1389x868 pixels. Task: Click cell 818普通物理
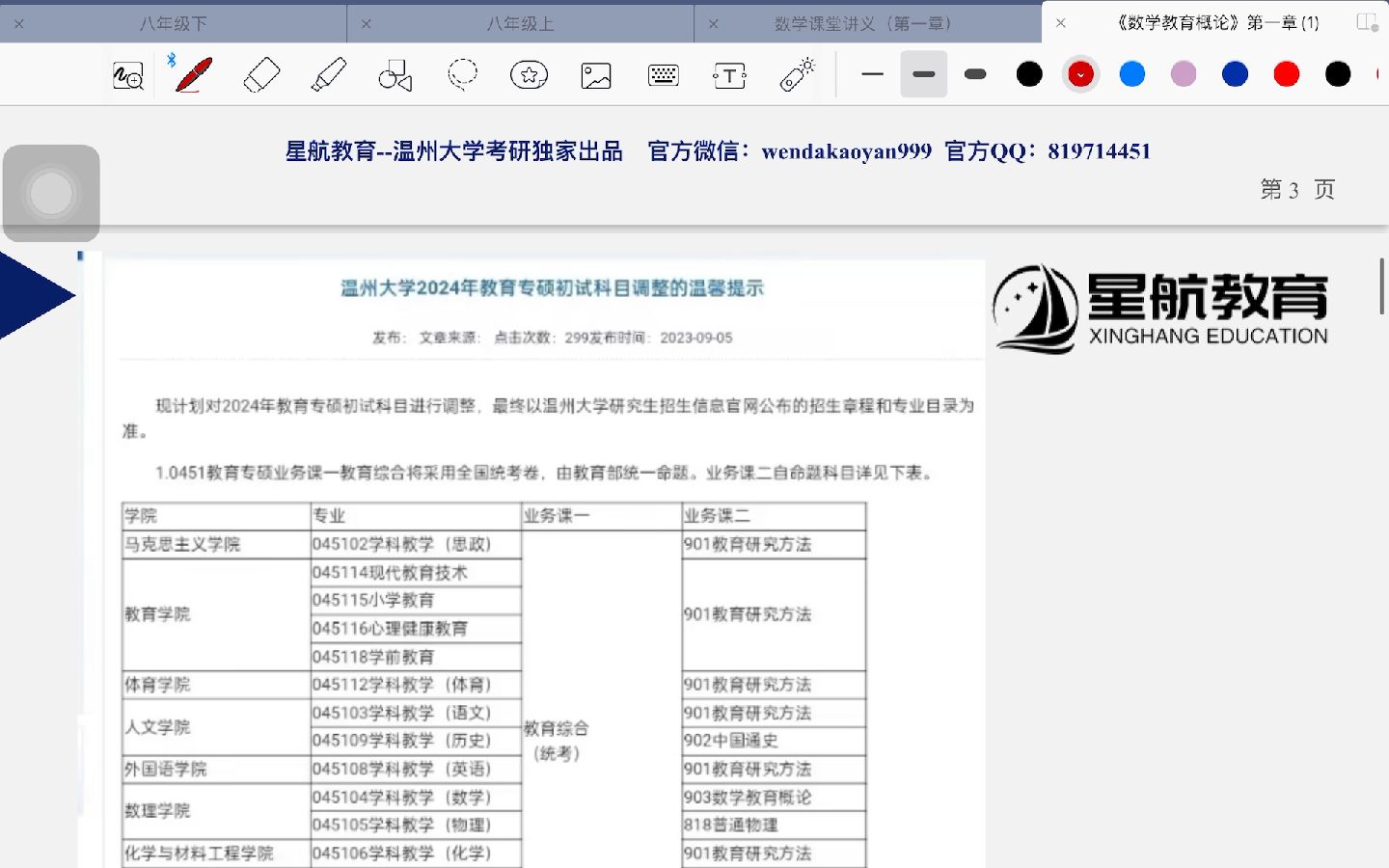tap(774, 826)
